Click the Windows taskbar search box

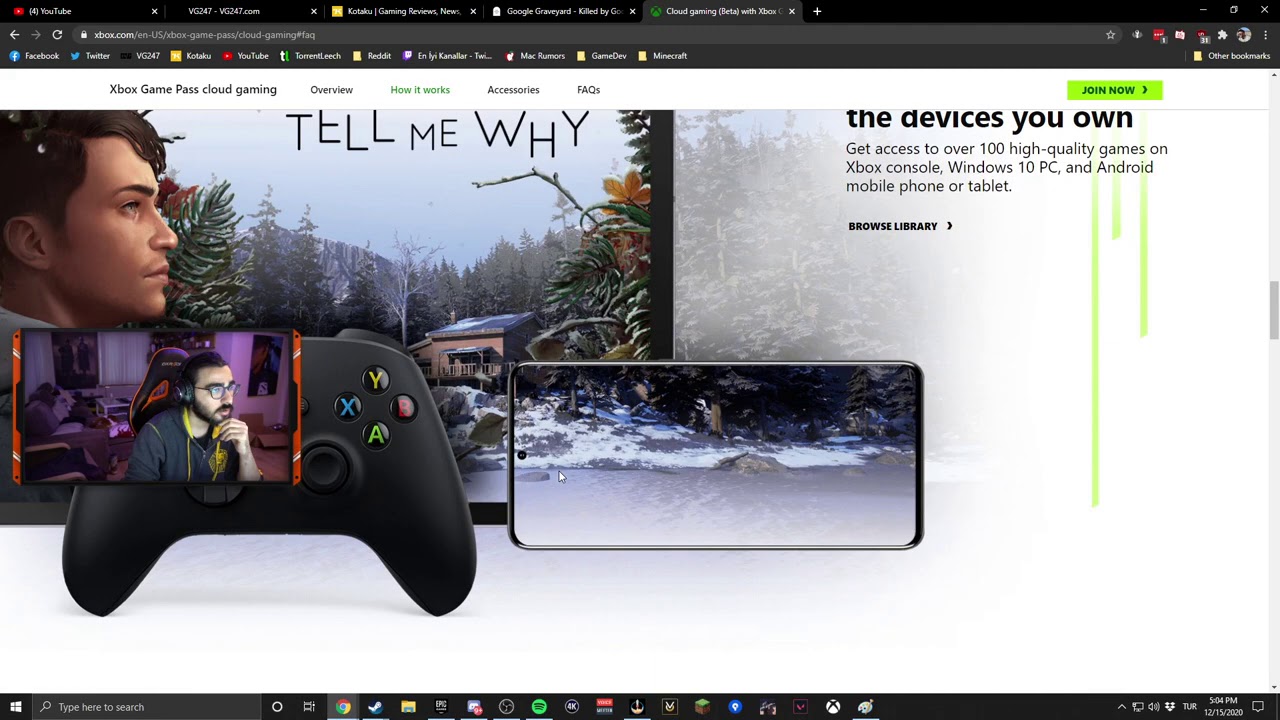147,707
